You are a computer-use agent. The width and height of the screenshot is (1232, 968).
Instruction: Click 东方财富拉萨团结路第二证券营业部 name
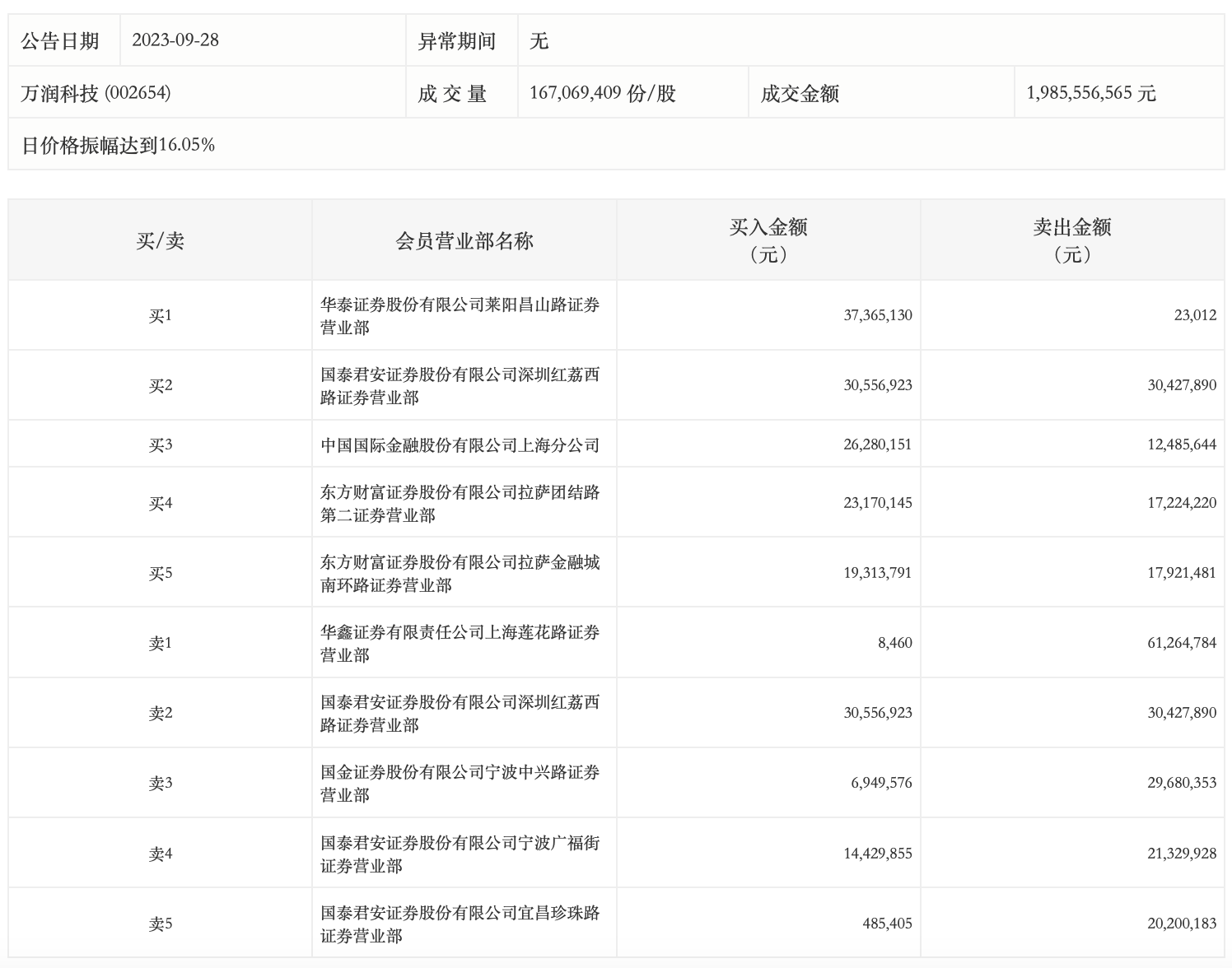460,504
